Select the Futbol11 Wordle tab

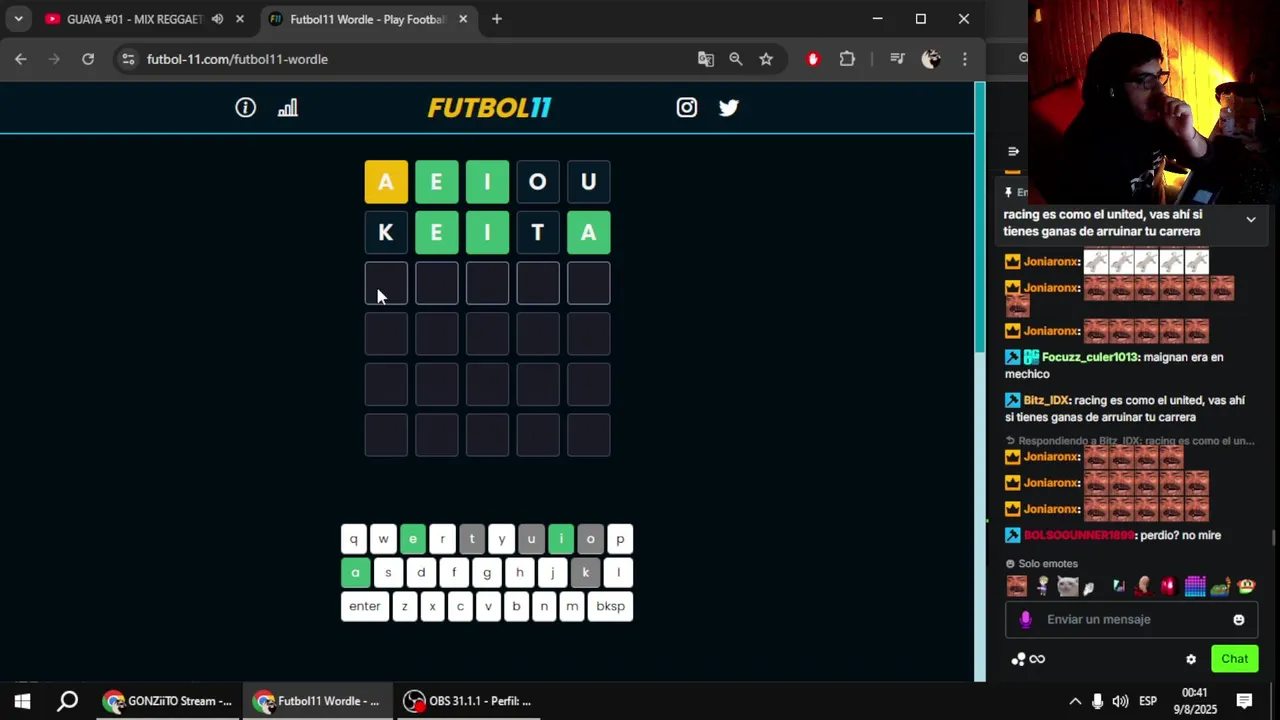coord(366,19)
